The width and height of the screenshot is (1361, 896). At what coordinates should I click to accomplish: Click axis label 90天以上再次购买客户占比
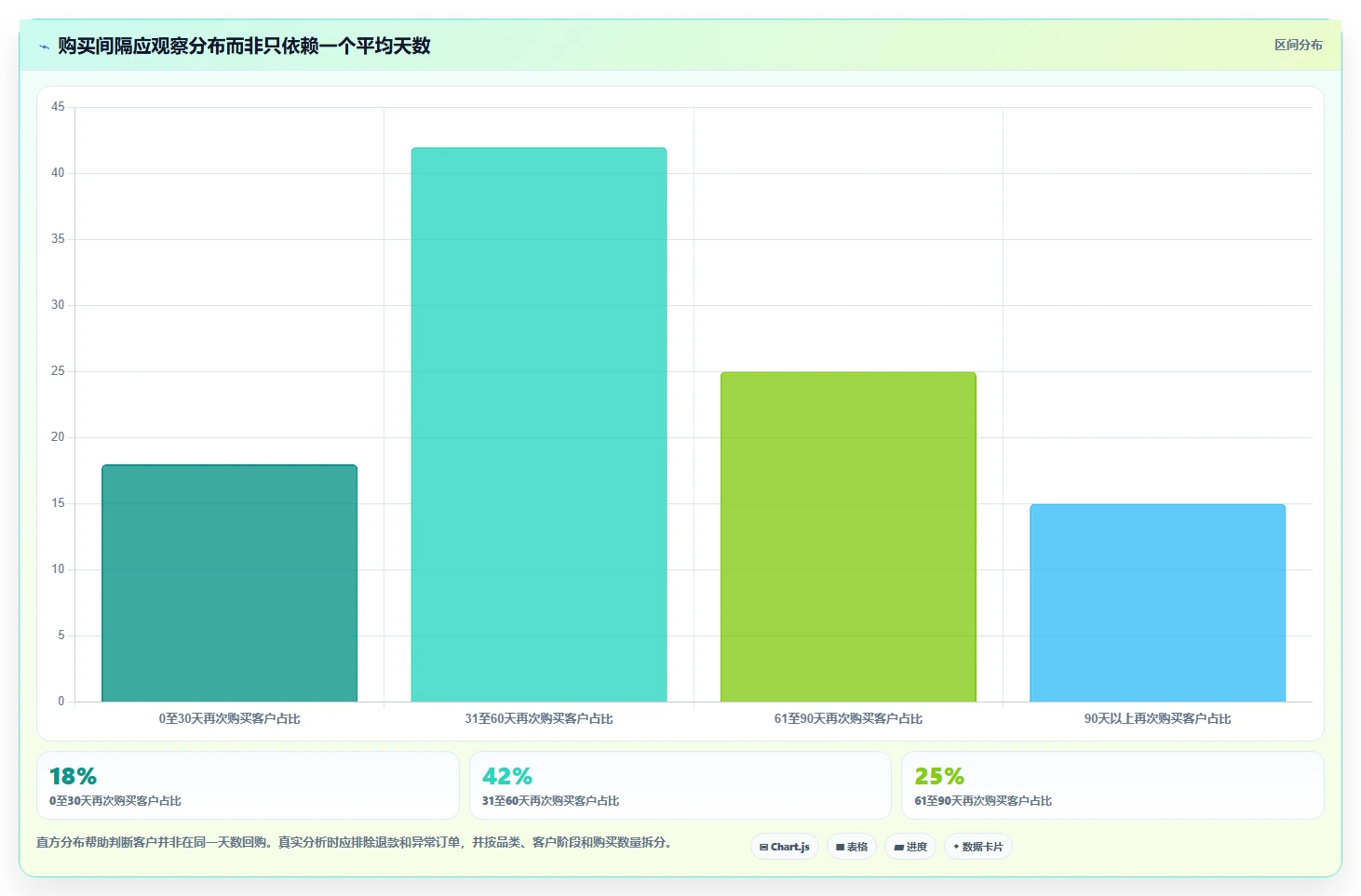click(x=1157, y=718)
